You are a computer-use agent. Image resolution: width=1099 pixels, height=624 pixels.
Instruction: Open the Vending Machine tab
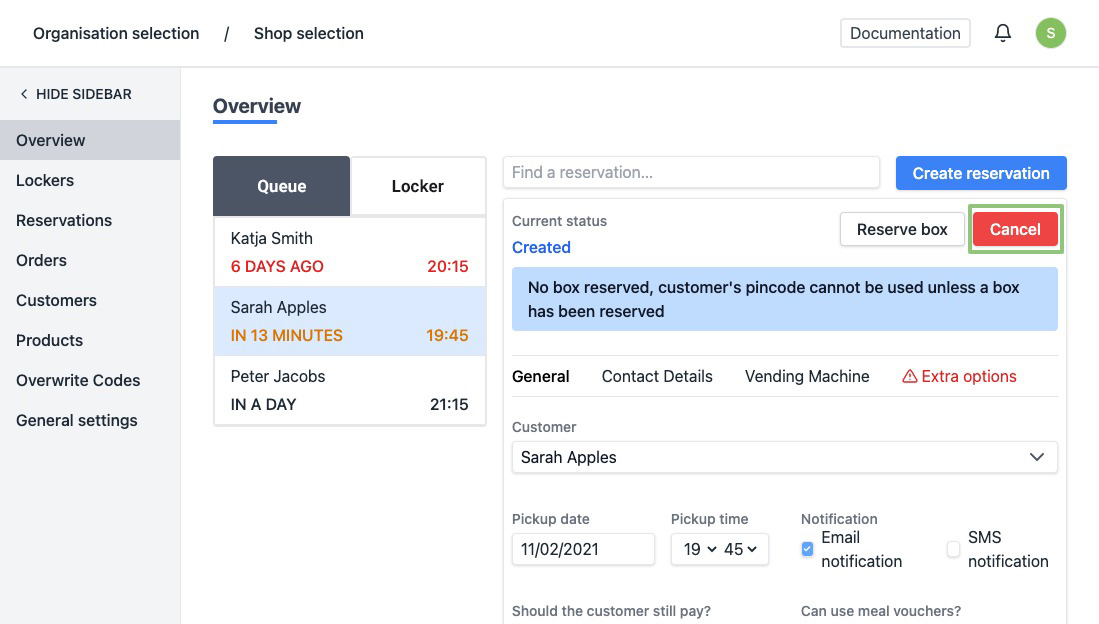coord(807,376)
